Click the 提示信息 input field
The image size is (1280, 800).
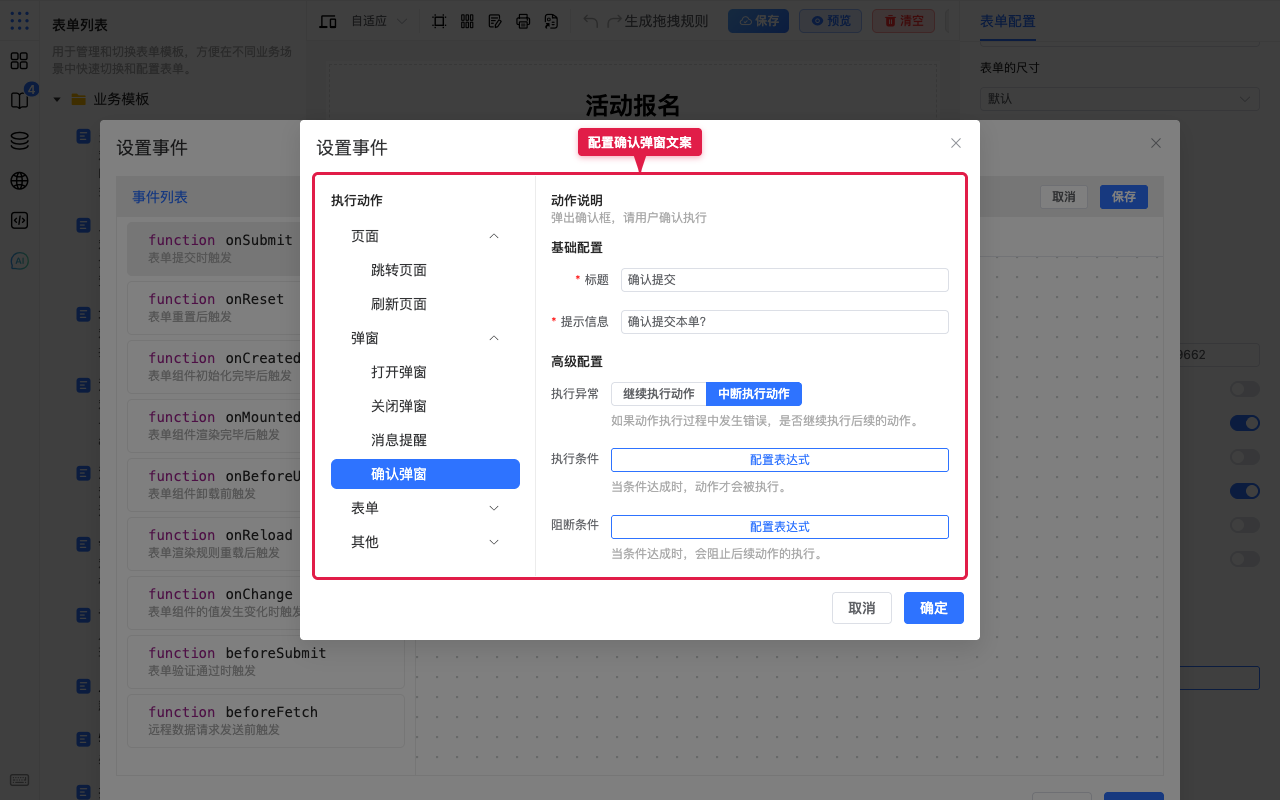785,322
